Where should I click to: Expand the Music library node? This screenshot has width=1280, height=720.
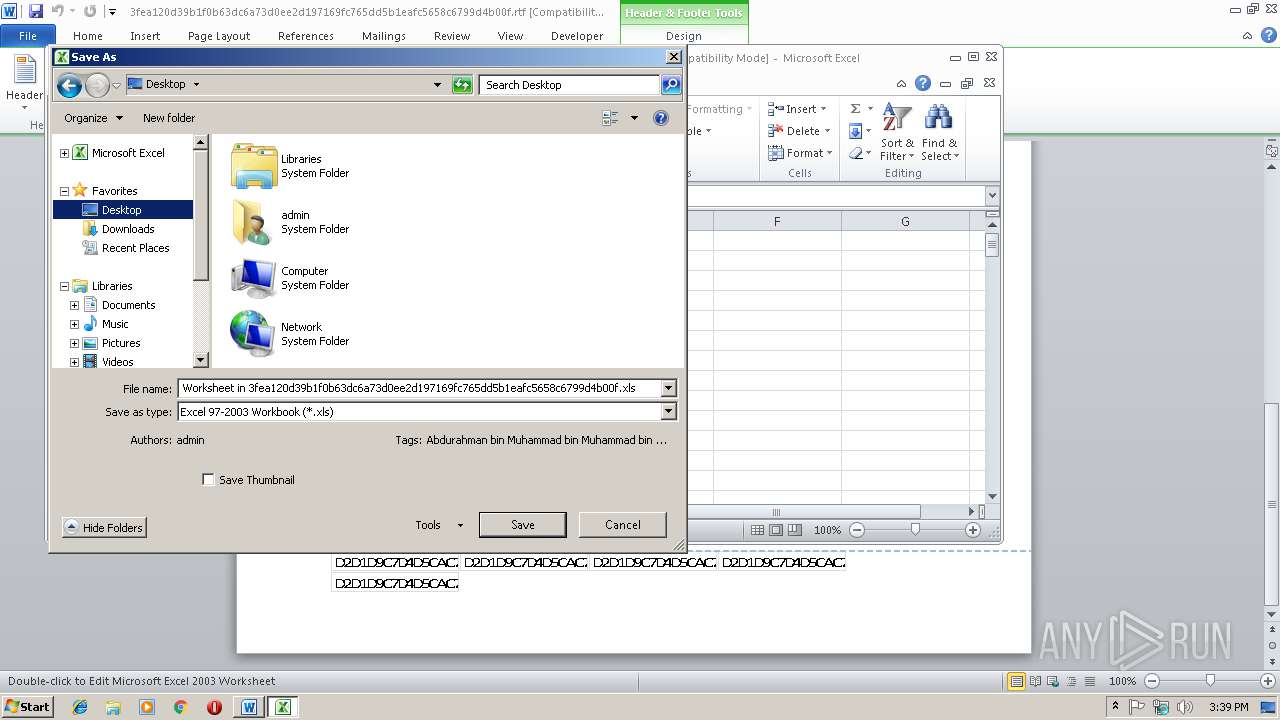[74, 324]
